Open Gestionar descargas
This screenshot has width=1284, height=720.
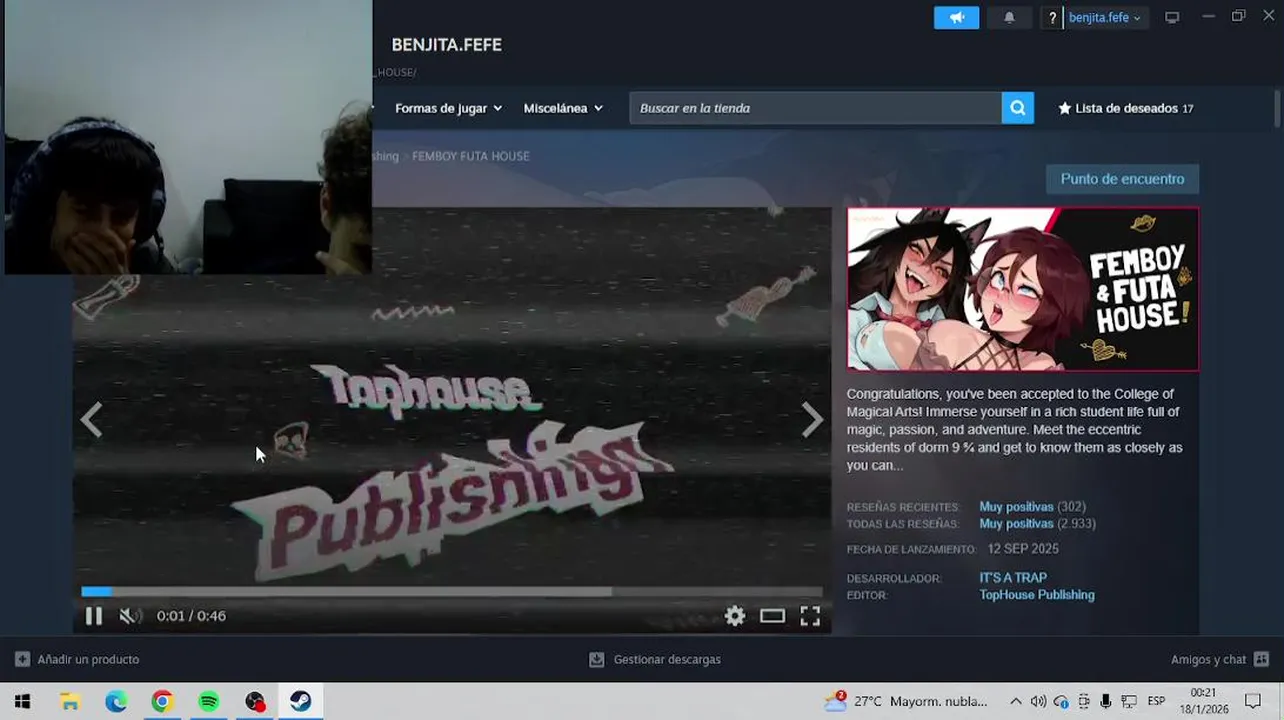pyautogui.click(x=655, y=660)
